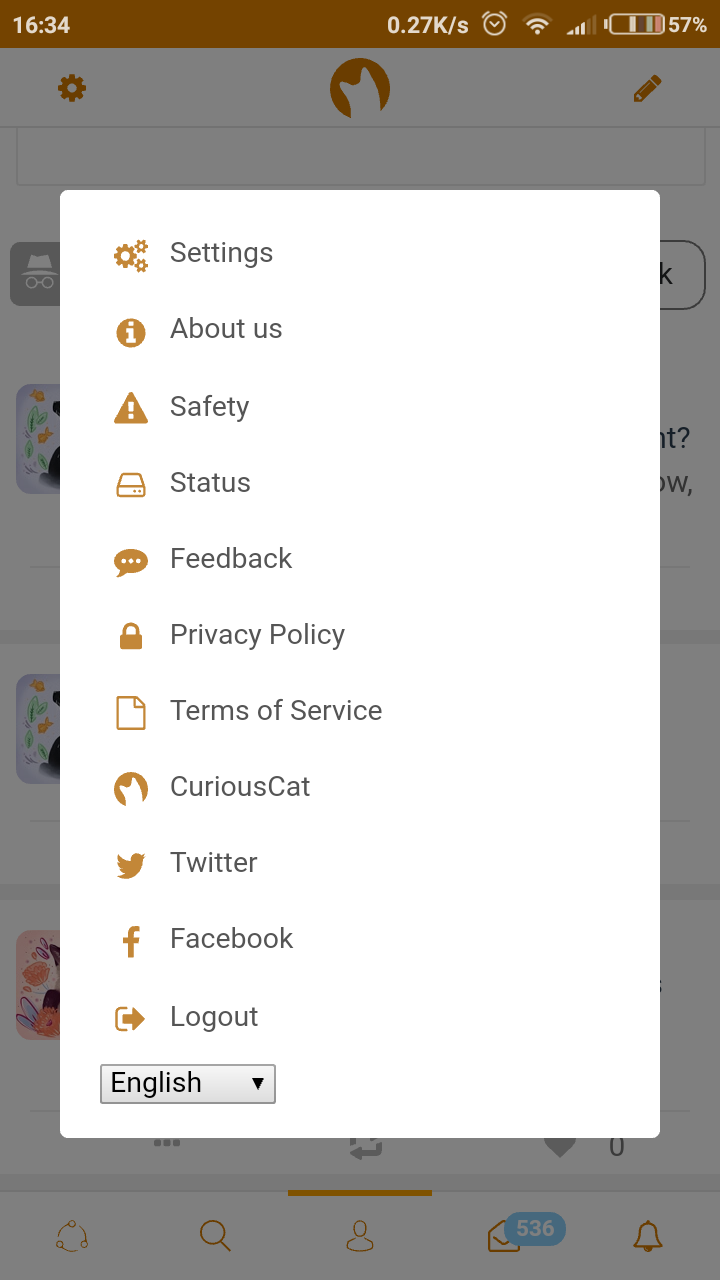This screenshot has height=1280, width=720.
Task: Tap the Twitter bird icon
Action: pos(131,865)
